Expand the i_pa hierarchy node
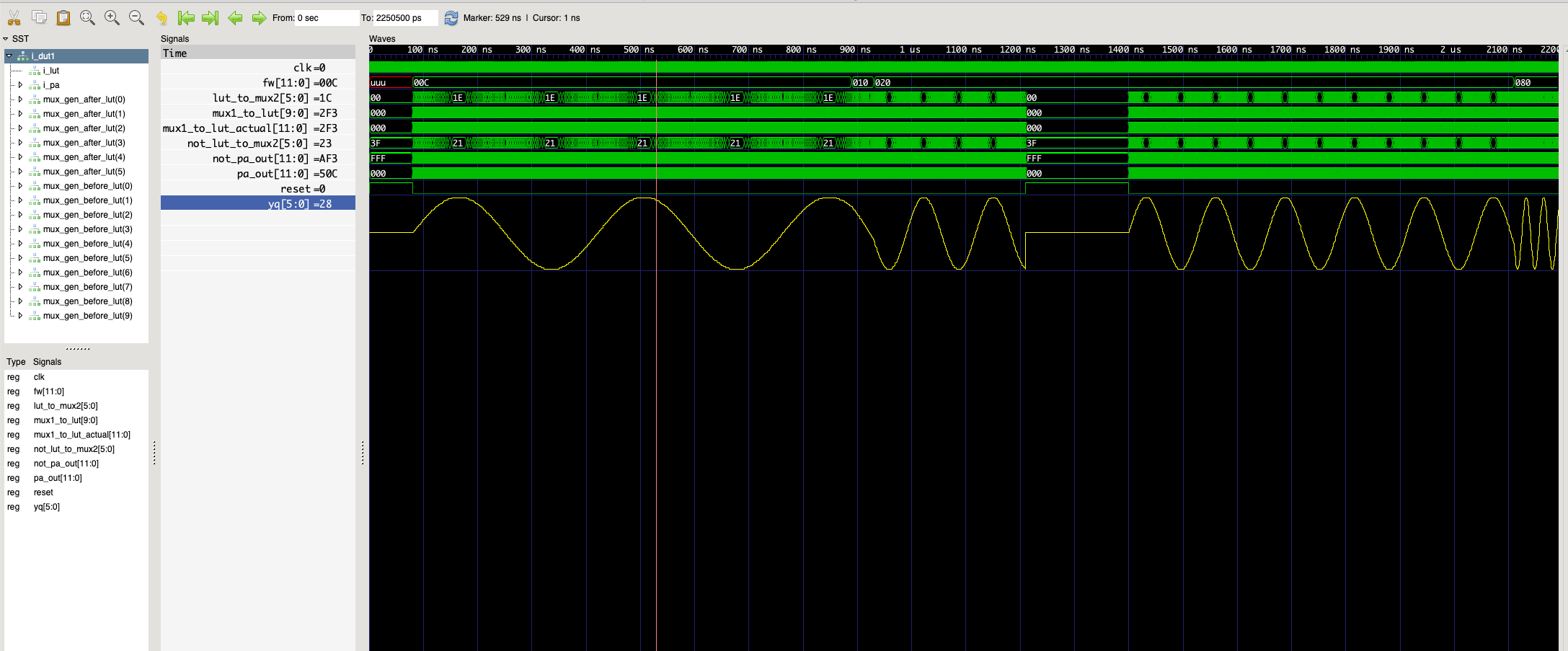The image size is (1568, 651). coord(20,84)
